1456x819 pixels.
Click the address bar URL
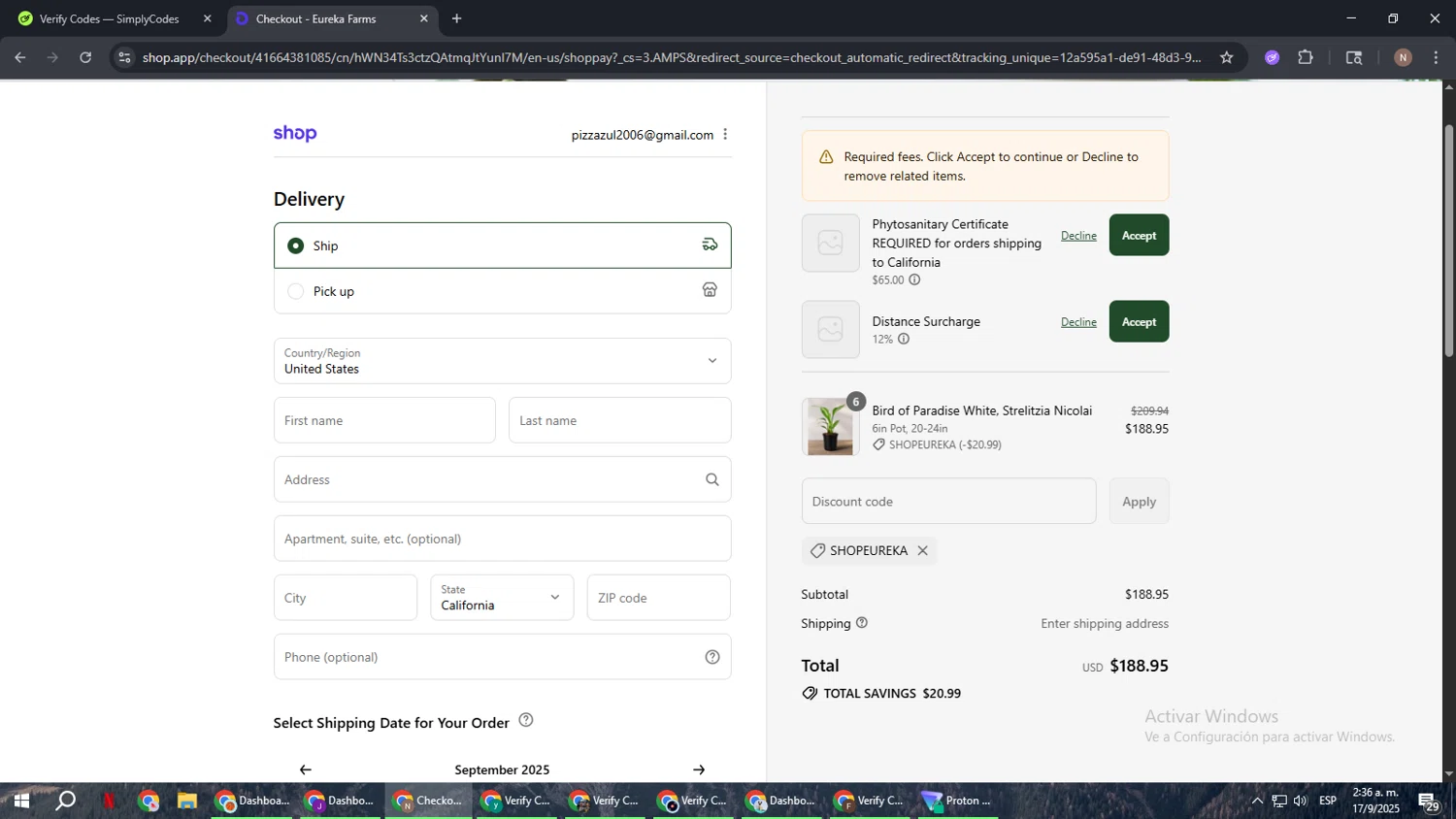672,57
